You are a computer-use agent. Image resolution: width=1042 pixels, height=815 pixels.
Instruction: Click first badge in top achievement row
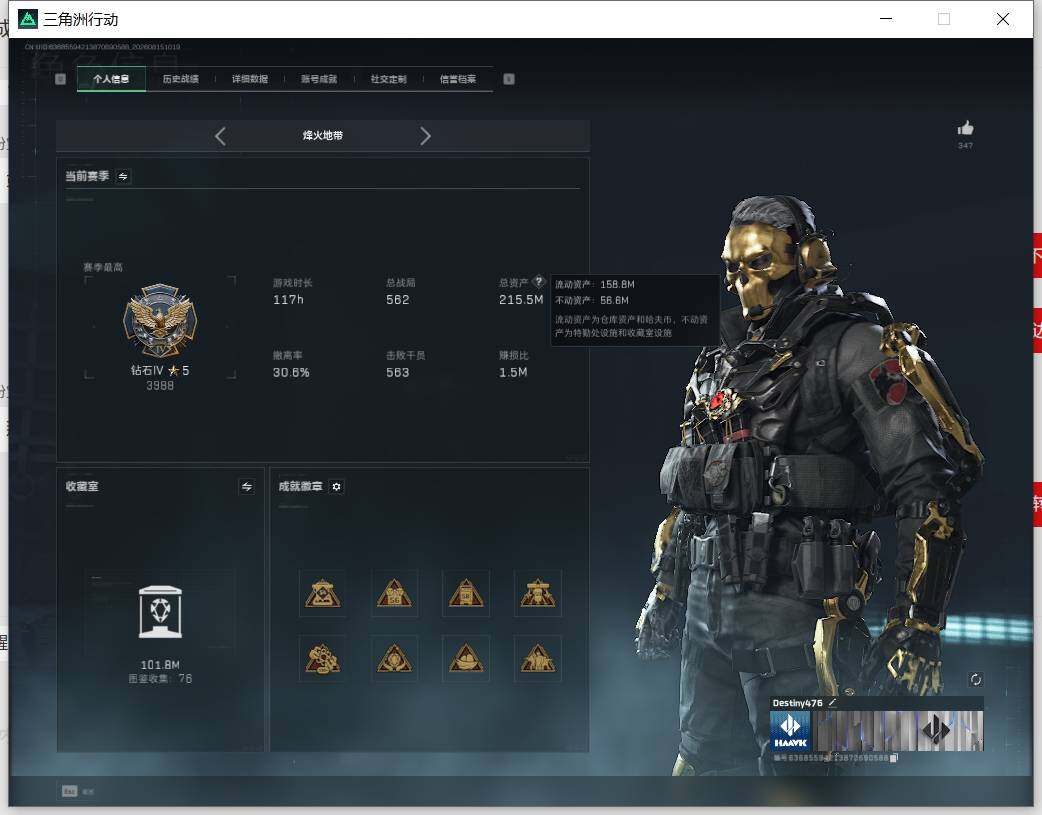322,593
